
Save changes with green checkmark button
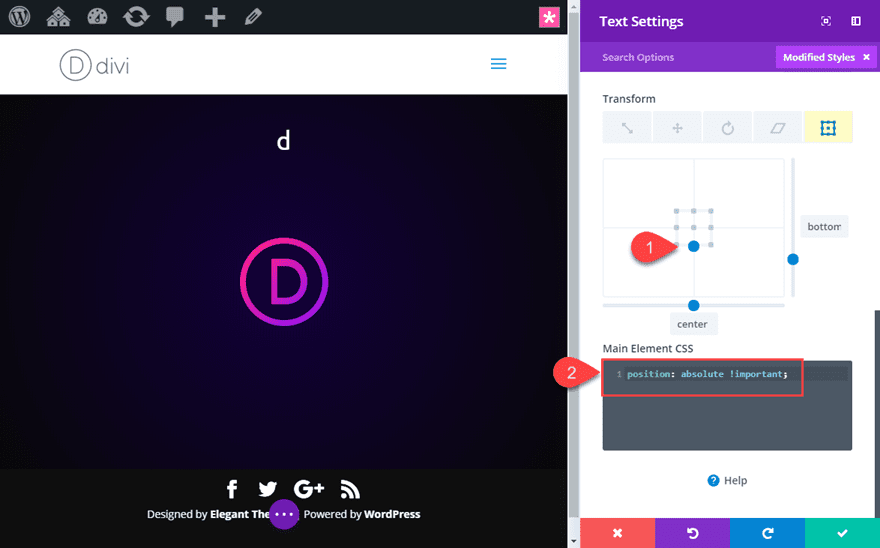click(842, 533)
